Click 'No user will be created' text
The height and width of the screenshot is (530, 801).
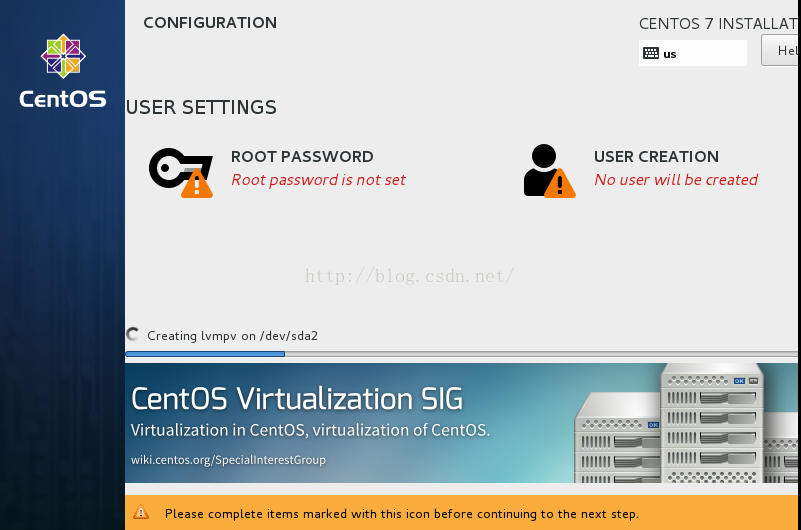coord(676,180)
